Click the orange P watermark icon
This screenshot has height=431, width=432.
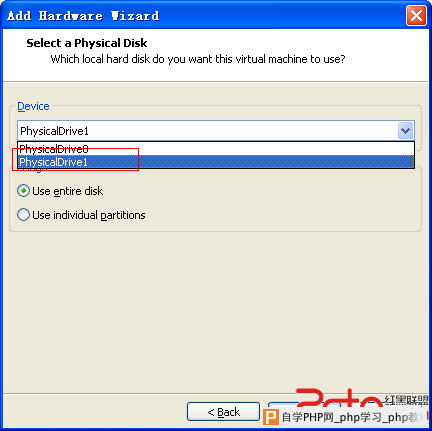(x=271, y=417)
